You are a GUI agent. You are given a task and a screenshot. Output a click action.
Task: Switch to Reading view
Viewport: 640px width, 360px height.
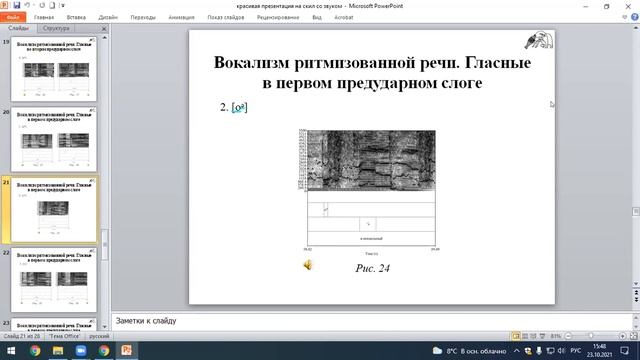[533, 336]
